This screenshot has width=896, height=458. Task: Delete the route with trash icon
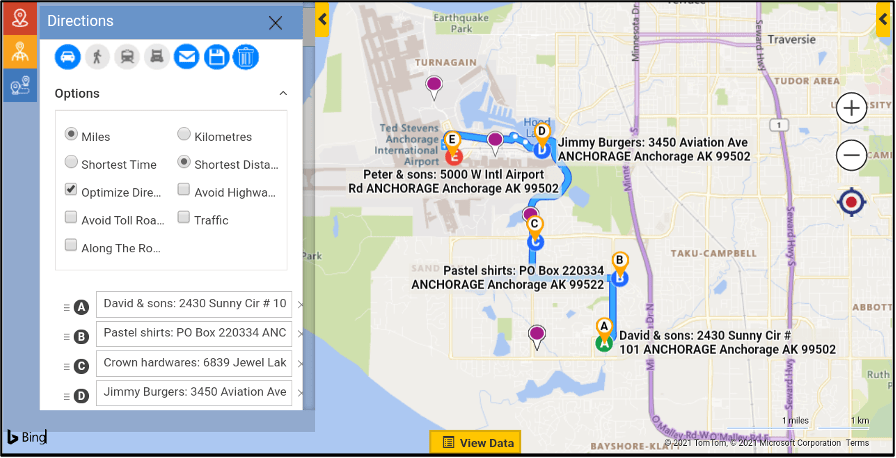[x=245, y=57]
